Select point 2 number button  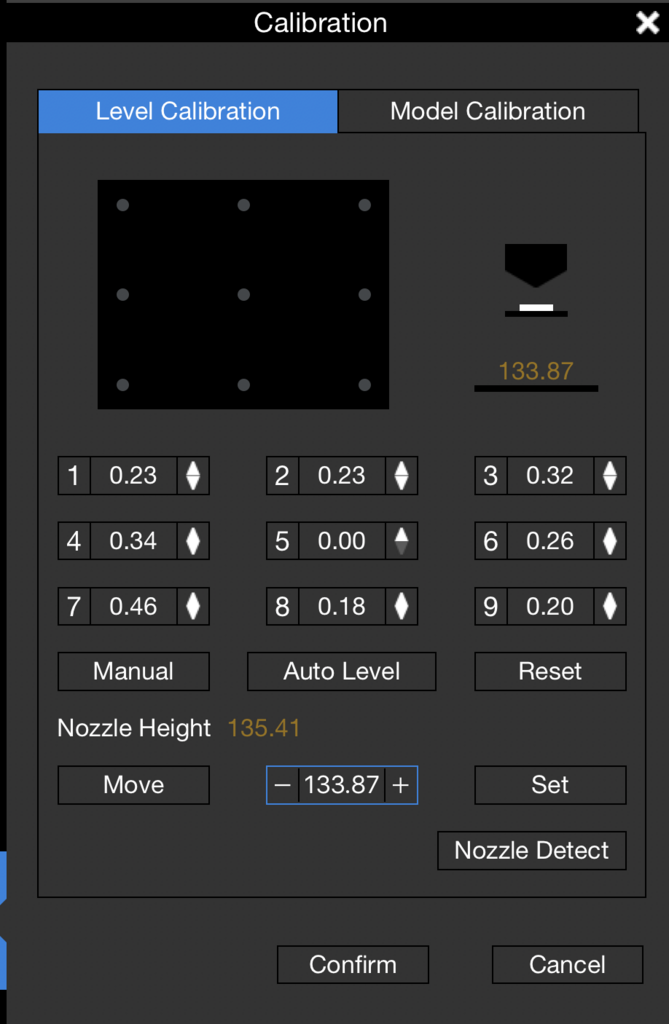click(282, 475)
